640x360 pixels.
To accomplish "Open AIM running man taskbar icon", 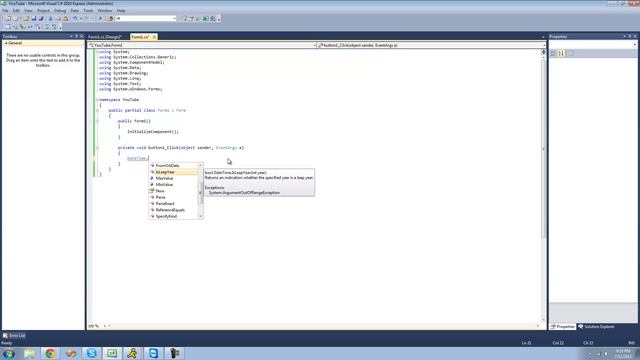I will (x=133, y=353).
